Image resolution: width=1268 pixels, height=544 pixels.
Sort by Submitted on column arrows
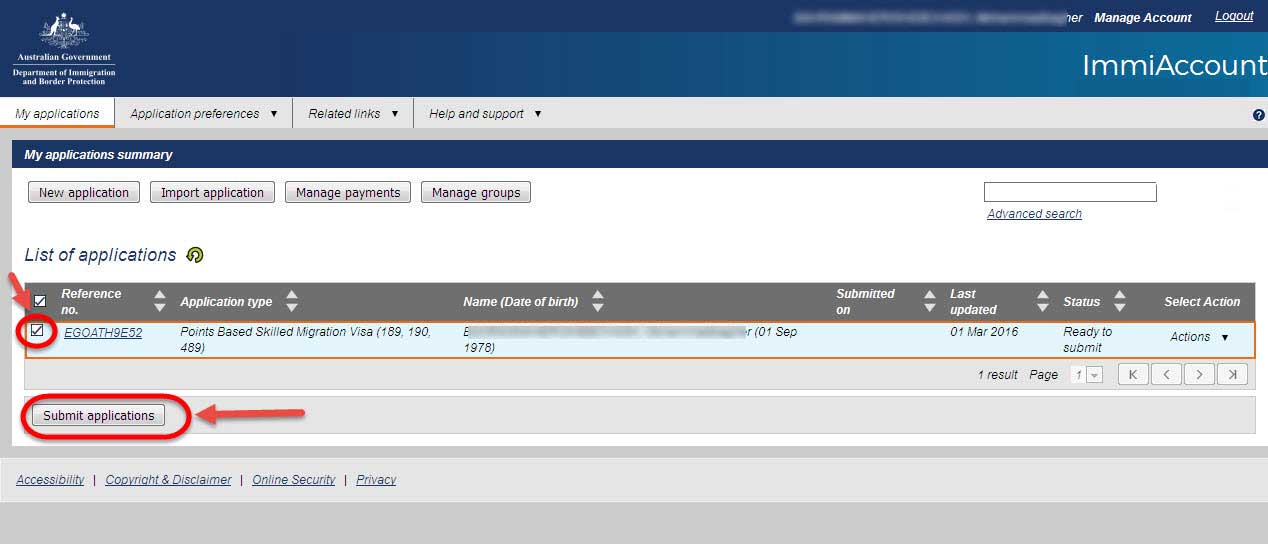click(x=929, y=301)
